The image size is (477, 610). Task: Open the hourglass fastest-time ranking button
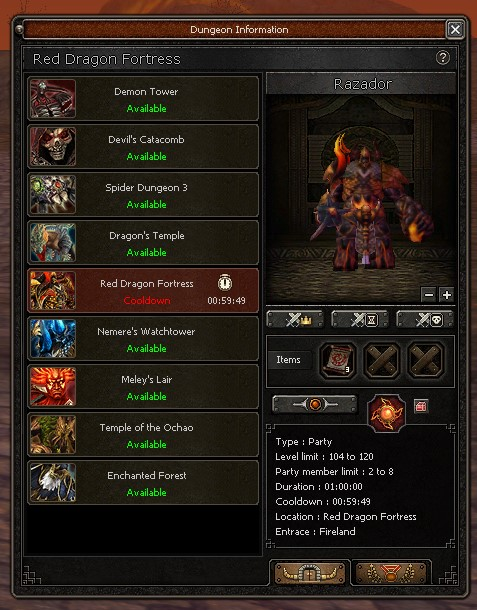coord(360,320)
